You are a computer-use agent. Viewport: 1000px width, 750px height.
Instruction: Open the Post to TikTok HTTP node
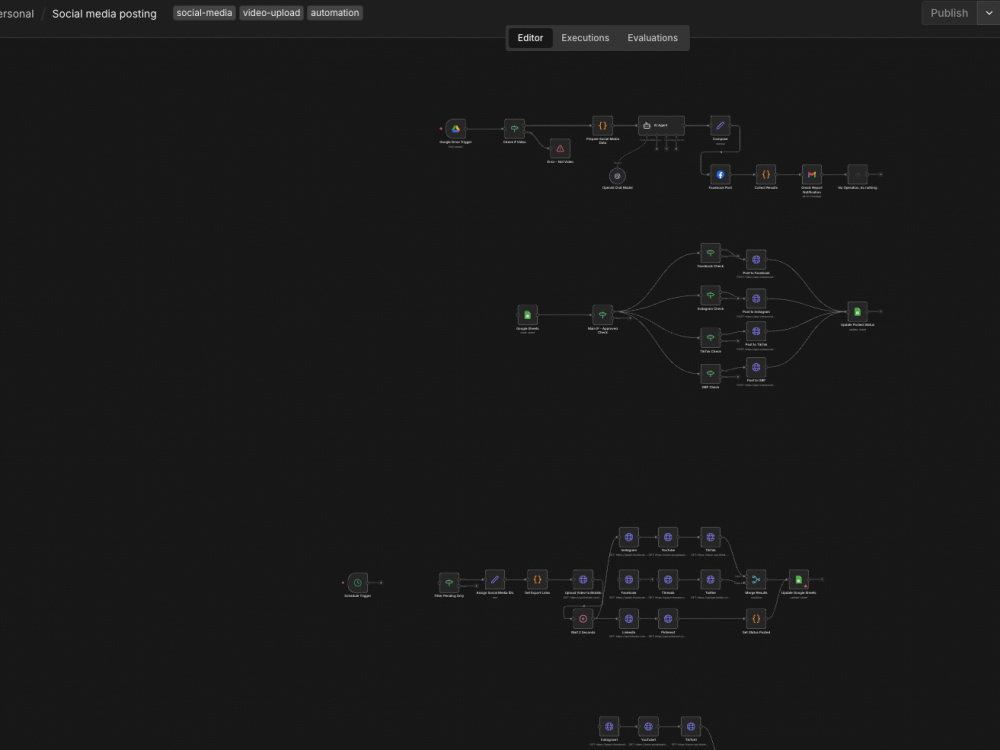[x=756, y=331]
